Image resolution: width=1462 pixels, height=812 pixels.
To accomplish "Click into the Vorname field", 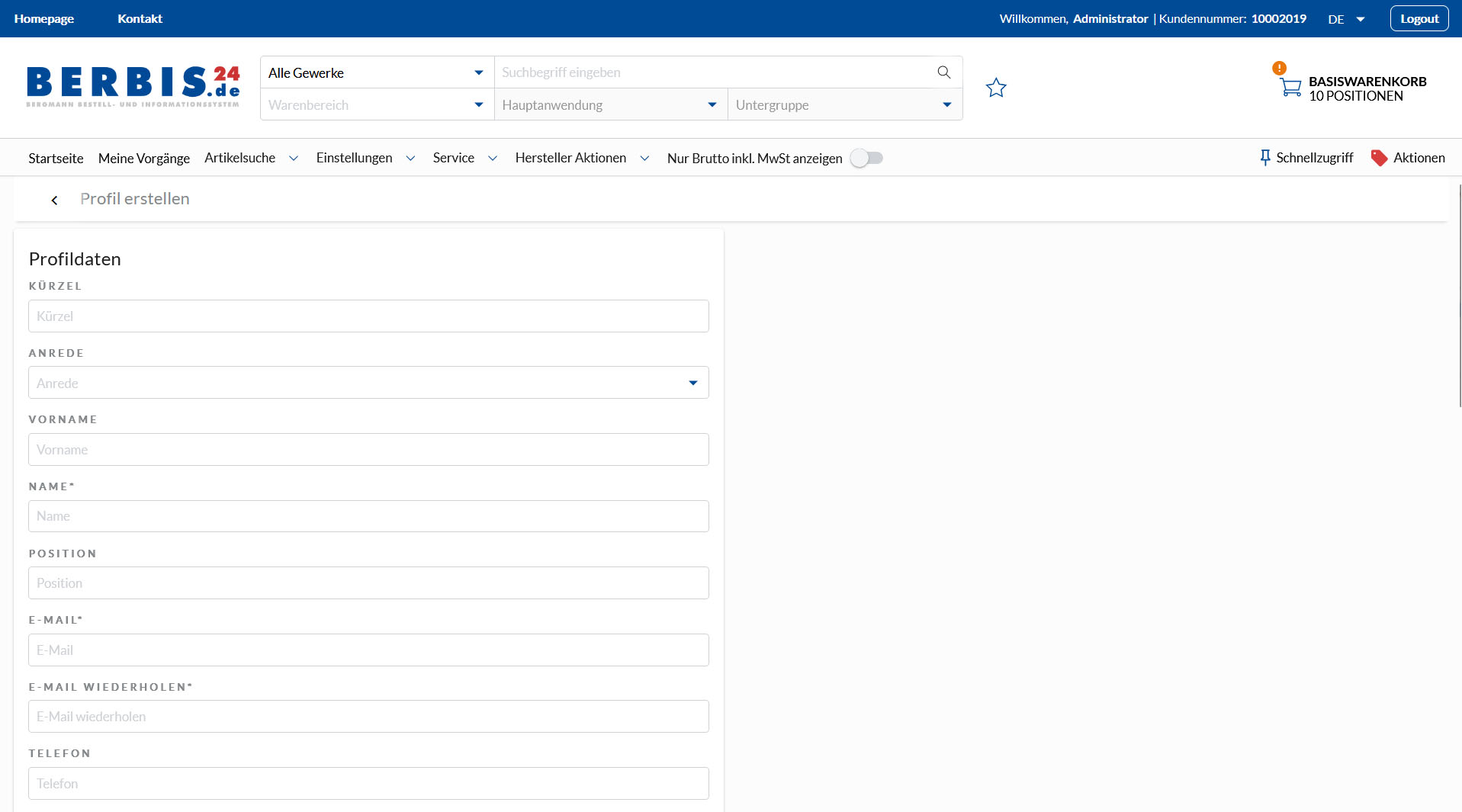I will pos(368,450).
